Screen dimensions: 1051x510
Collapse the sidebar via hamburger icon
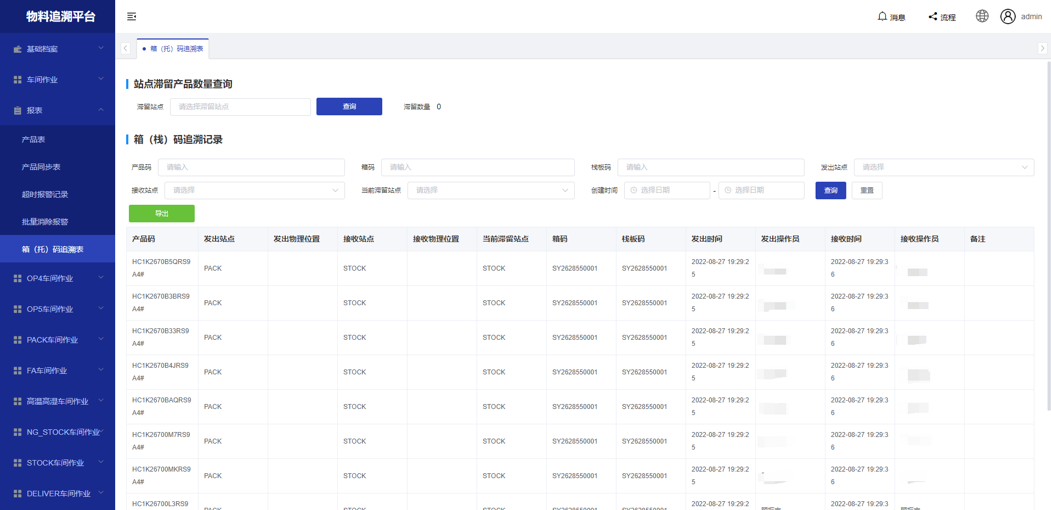(131, 17)
